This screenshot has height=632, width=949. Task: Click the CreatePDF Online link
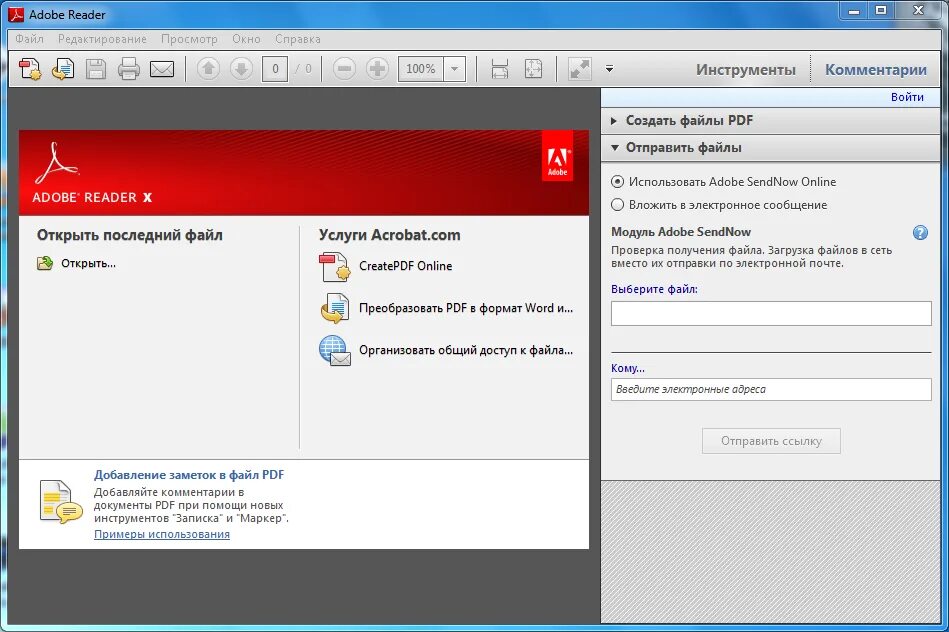406,266
